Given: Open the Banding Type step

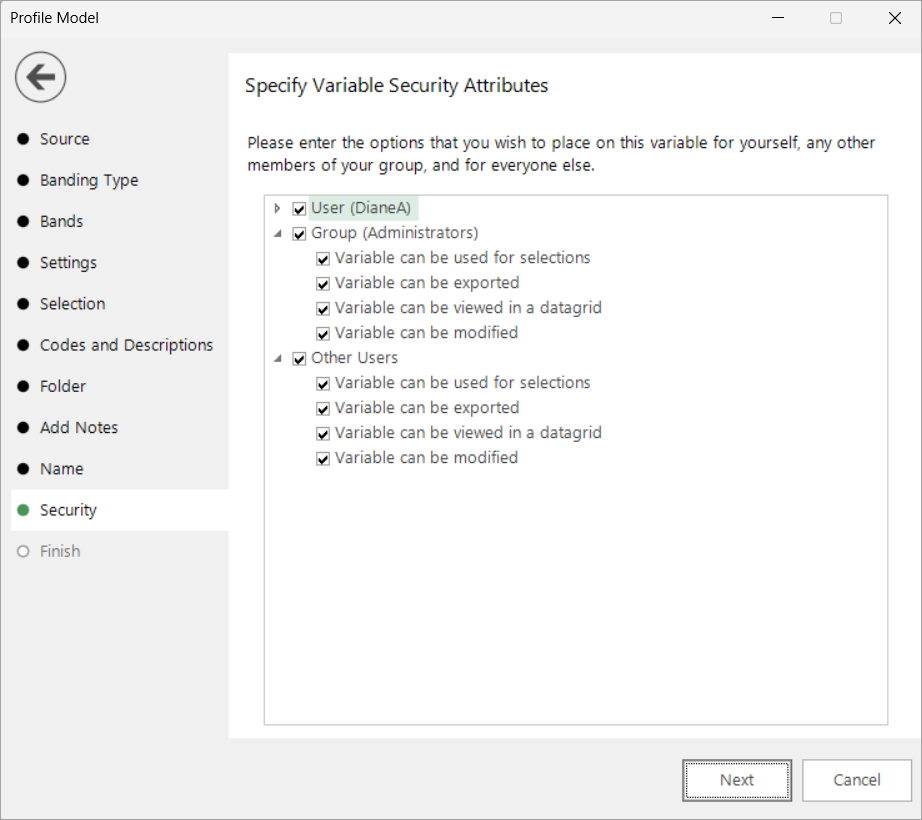Looking at the screenshot, I should (89, 180).
